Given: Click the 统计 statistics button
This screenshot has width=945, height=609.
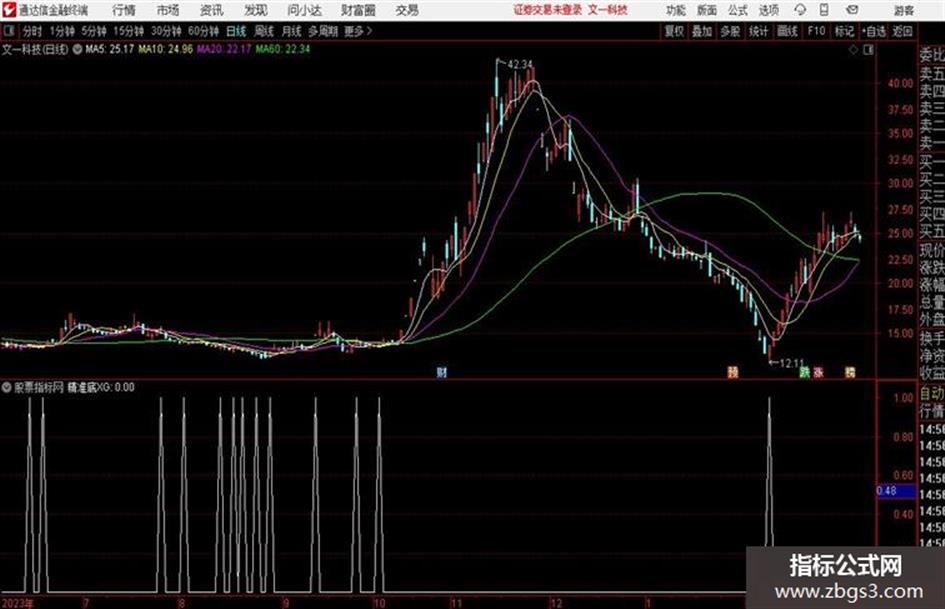Looking at the screenshot, I should [x=758, y=31].
